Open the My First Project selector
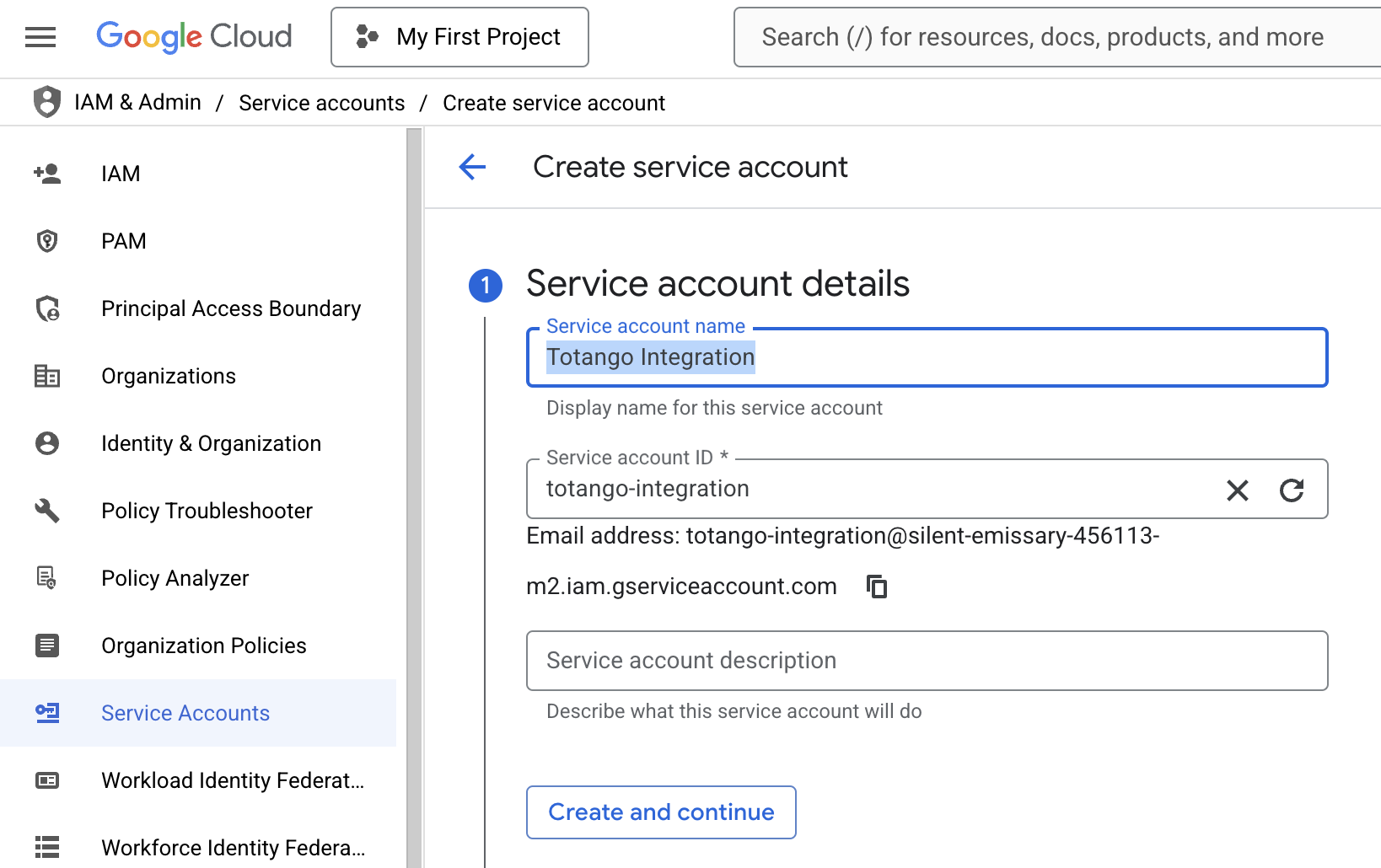The image size is (1381, 868). (x=459, y=37)
